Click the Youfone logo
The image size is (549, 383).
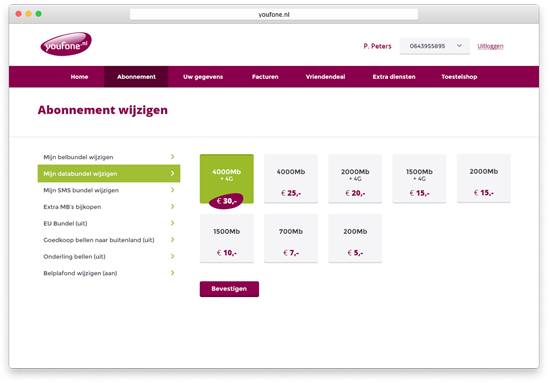pyautogui.click(x=66, y=44)
